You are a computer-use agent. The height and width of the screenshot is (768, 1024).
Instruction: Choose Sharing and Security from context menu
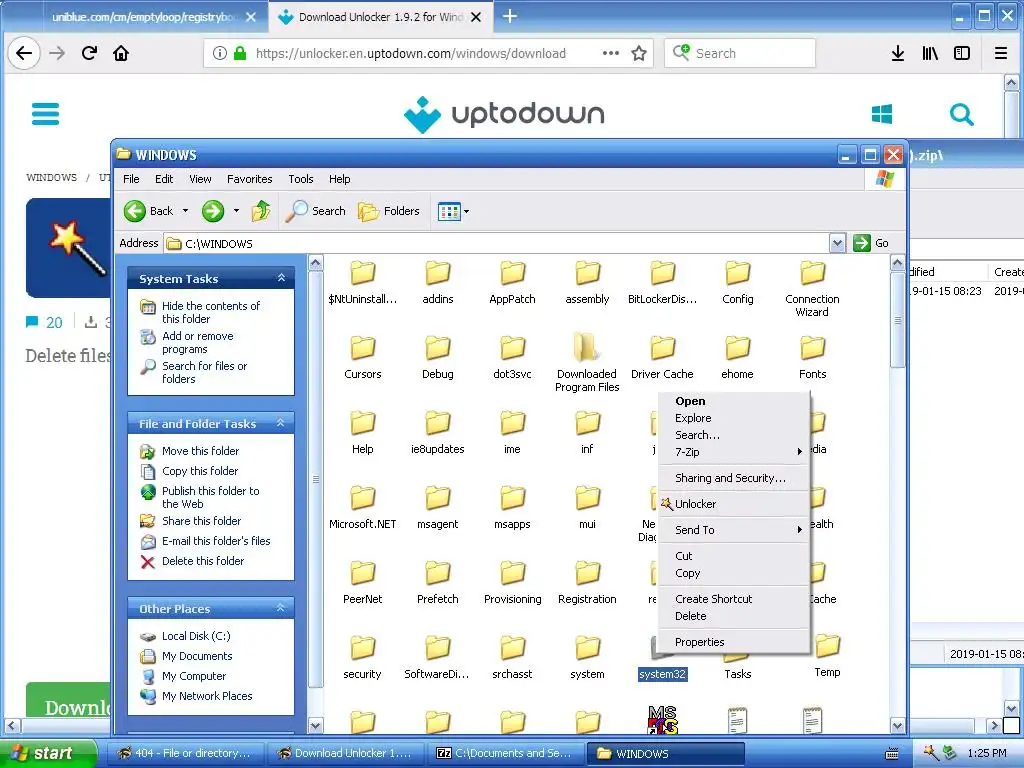[x=735, y=478]
